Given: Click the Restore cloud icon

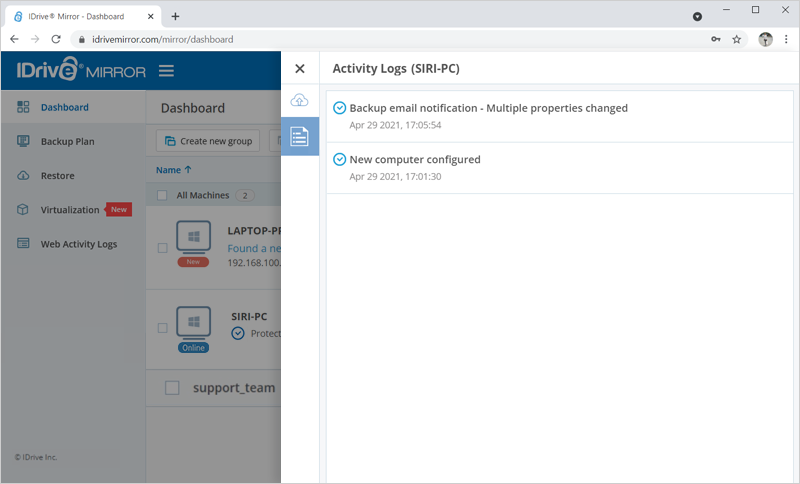Looking at the screenshot, I should click(23, 175).
